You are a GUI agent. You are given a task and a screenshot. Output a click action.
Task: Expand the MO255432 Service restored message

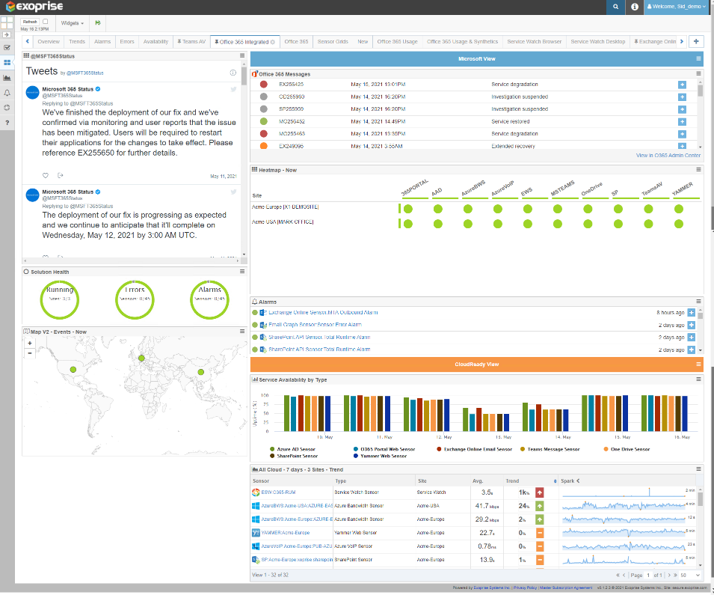[682, 122]
